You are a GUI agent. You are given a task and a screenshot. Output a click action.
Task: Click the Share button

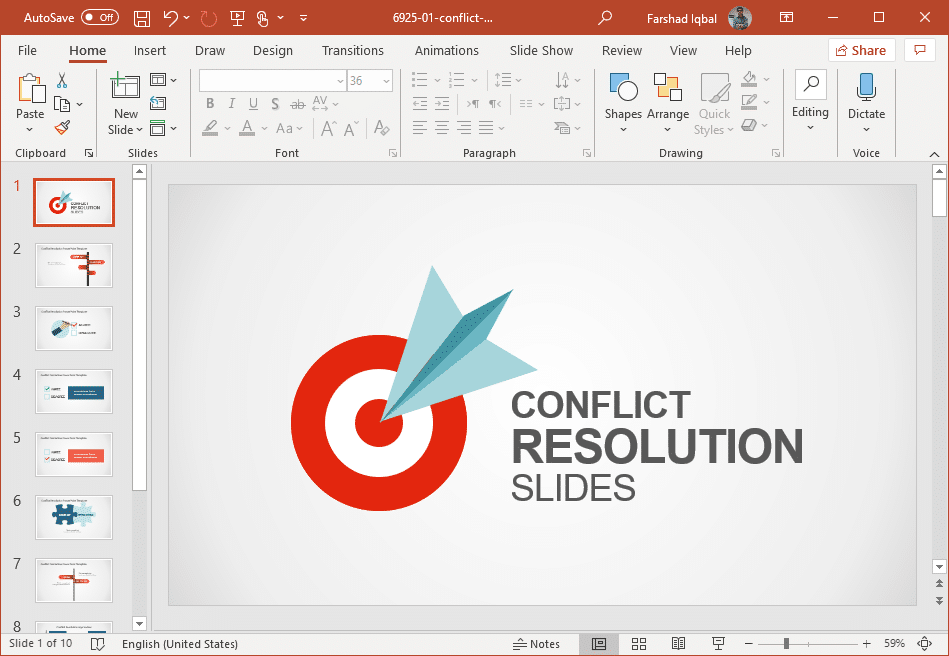tap(861, 51)
